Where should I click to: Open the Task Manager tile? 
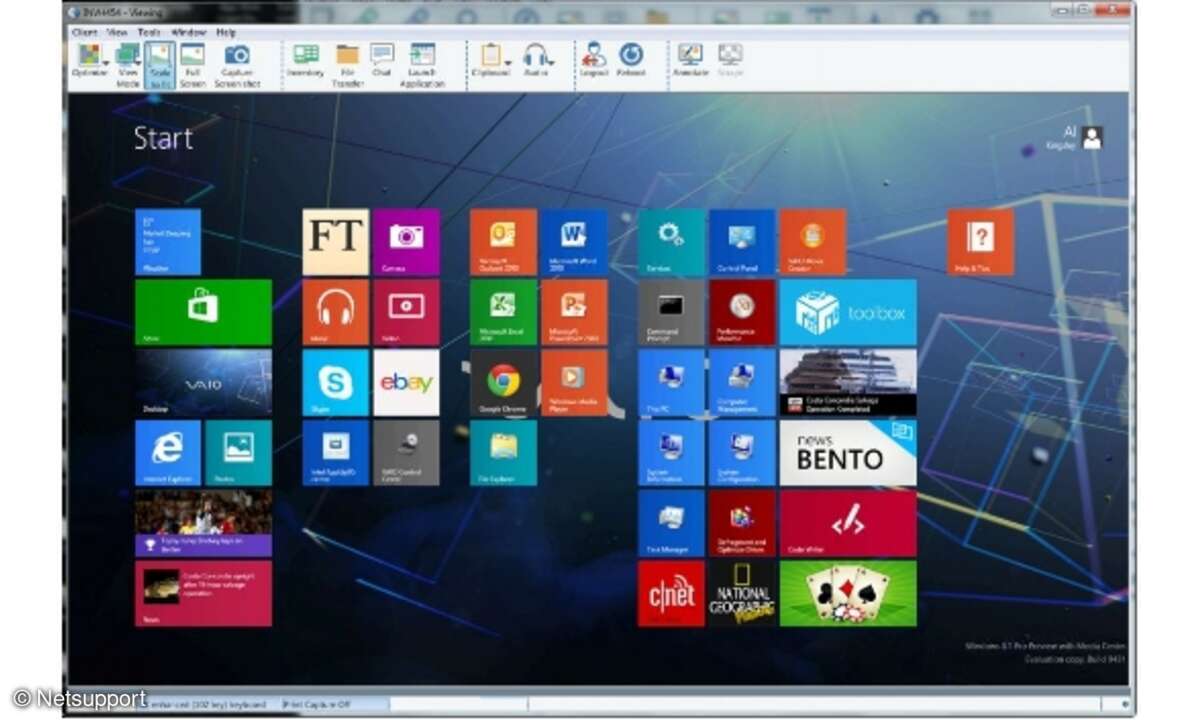[x=671, y=523]
